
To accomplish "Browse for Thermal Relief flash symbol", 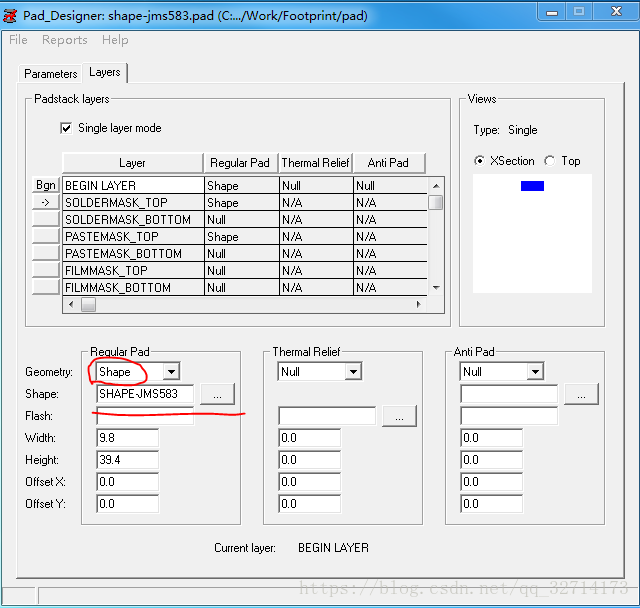I will click(x=399, y=416).
